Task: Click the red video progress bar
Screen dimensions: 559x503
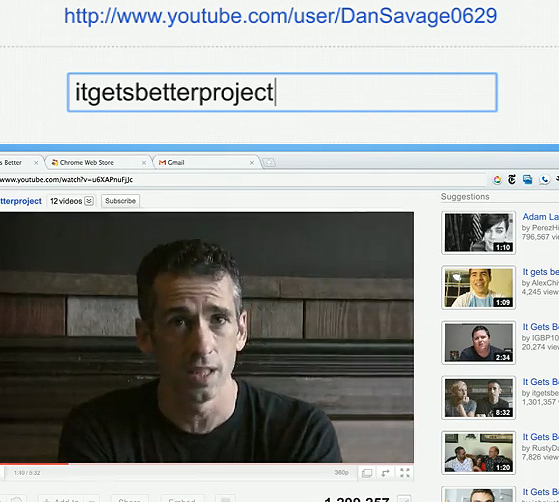Action: point(34,464)
